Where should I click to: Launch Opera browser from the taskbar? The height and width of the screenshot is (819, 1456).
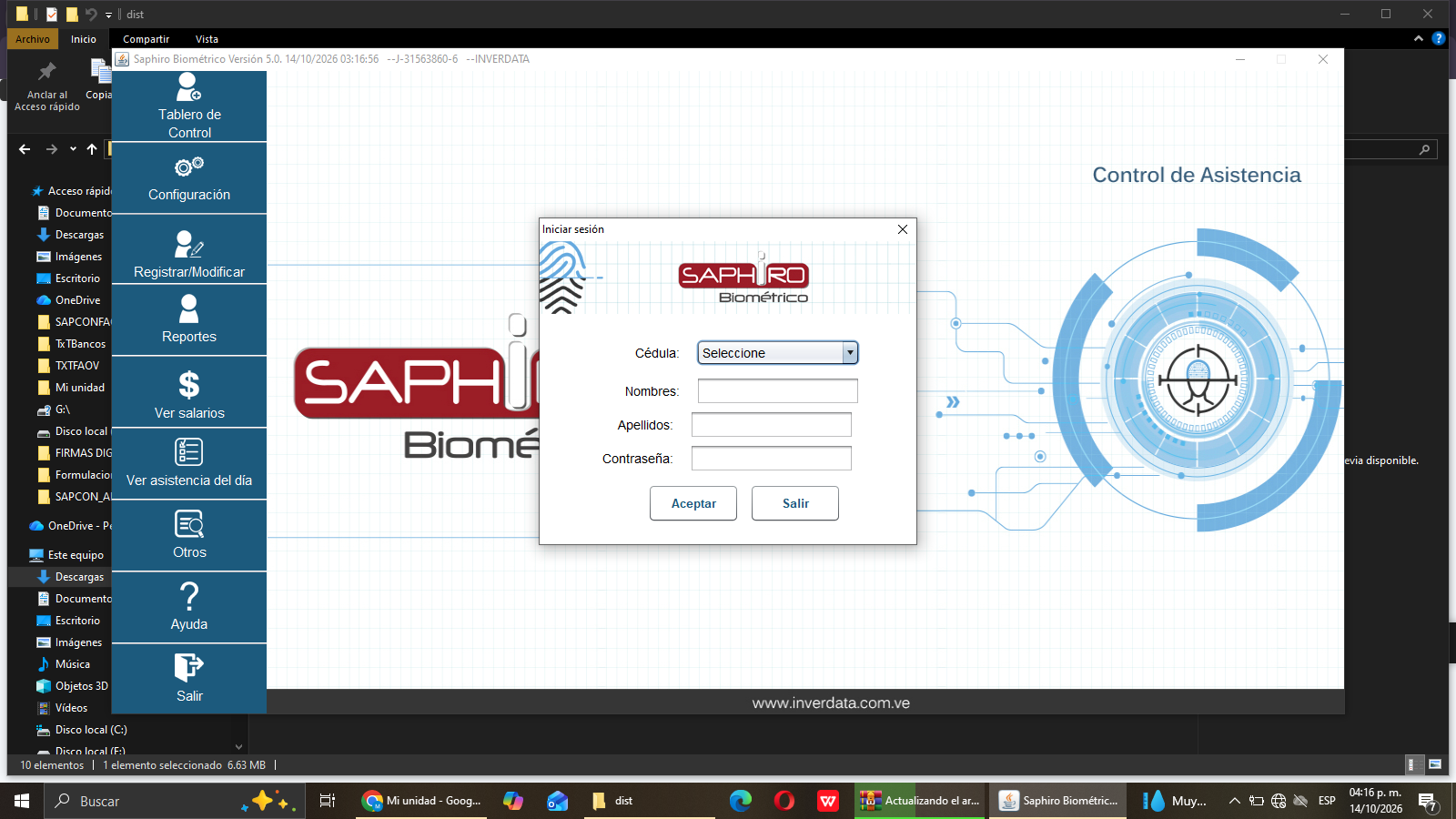pos(784,801)
